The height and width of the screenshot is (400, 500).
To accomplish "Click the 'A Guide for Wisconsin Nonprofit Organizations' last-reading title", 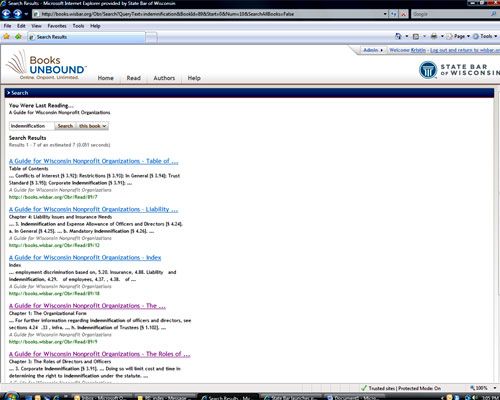I will click(x=60, y=113).
